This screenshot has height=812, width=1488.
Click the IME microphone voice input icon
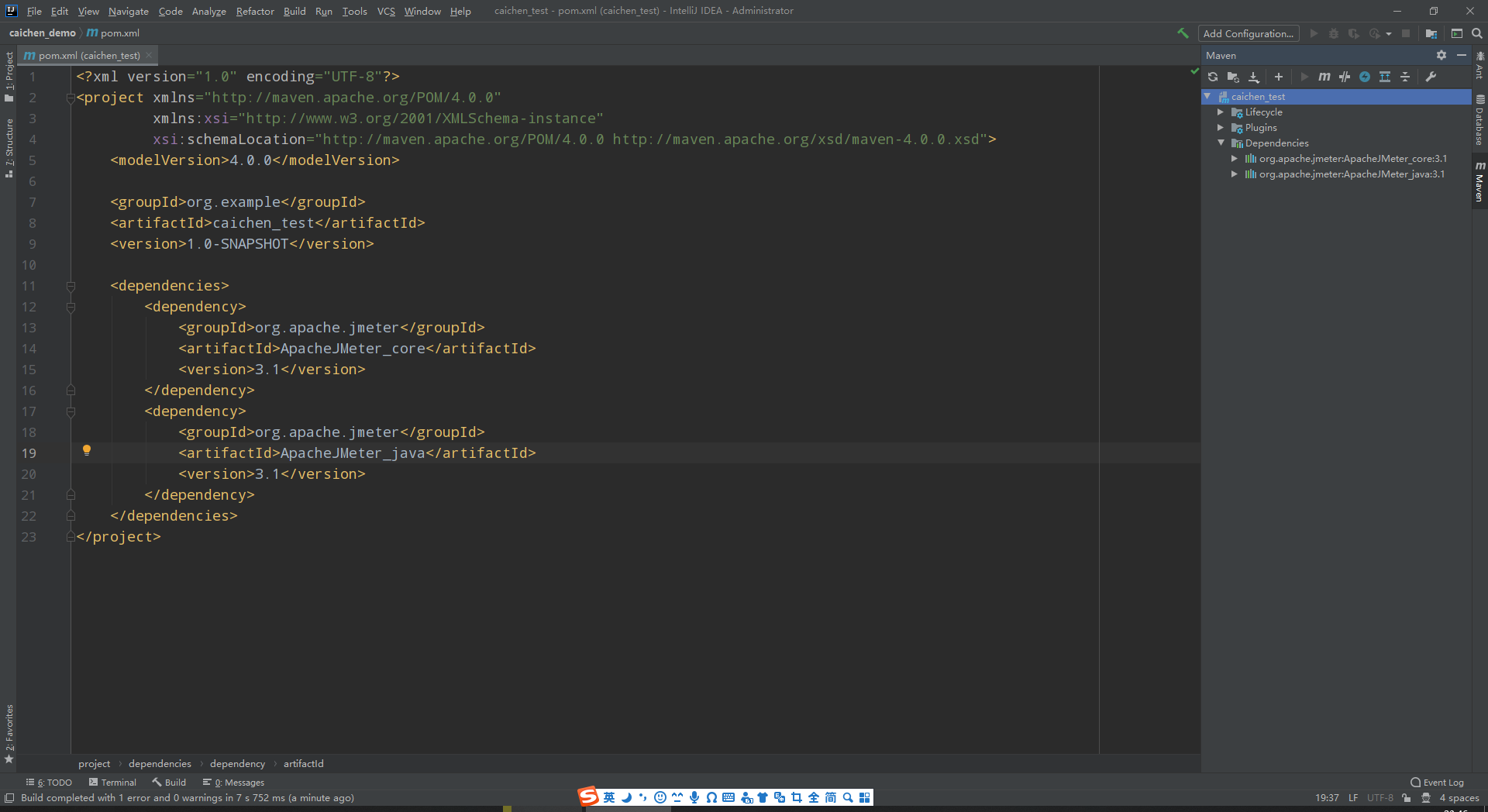pos(694,797)
